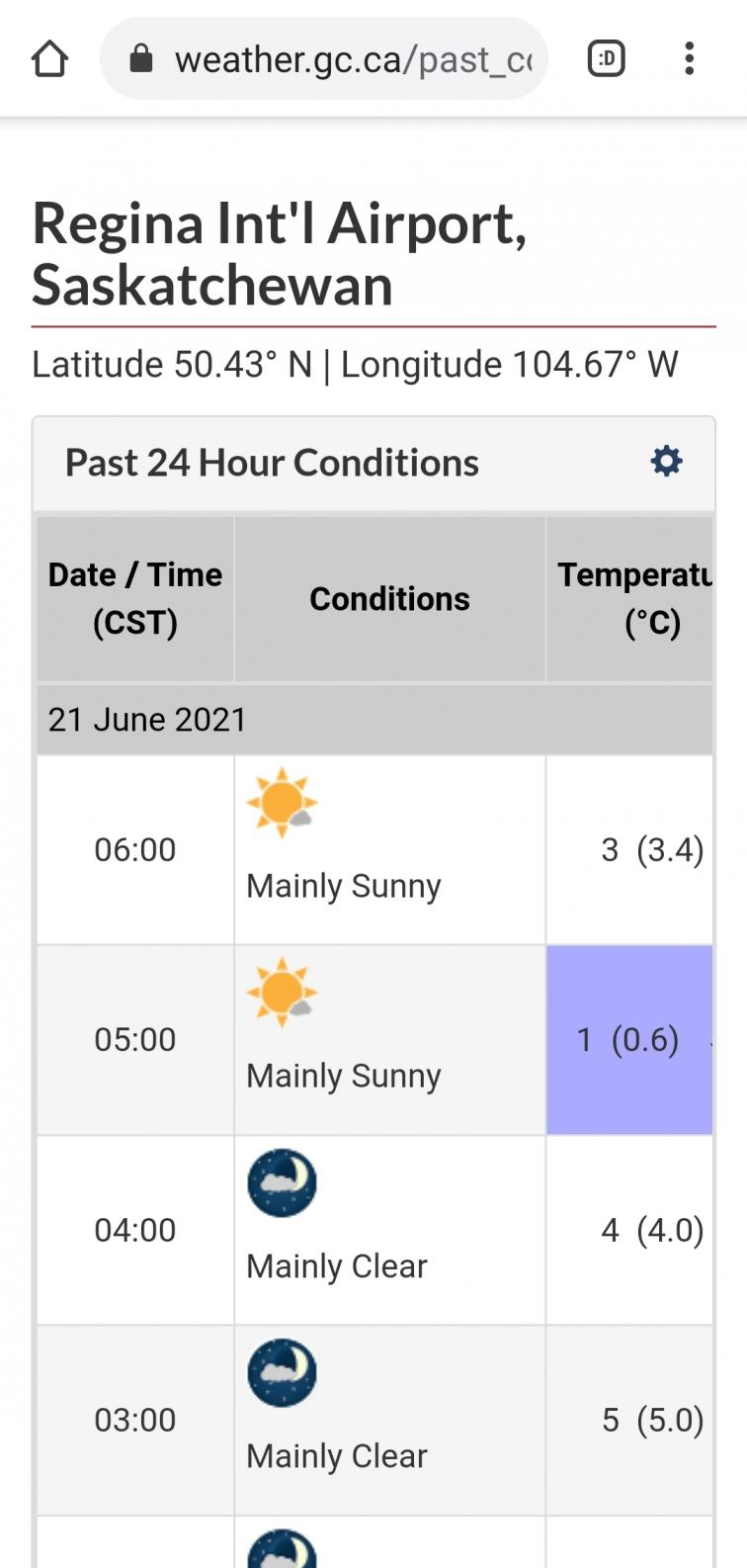This screenshot has width=747, height=1568.
Task: Select the Conditions column header
Action: click(x=389, y=598)
